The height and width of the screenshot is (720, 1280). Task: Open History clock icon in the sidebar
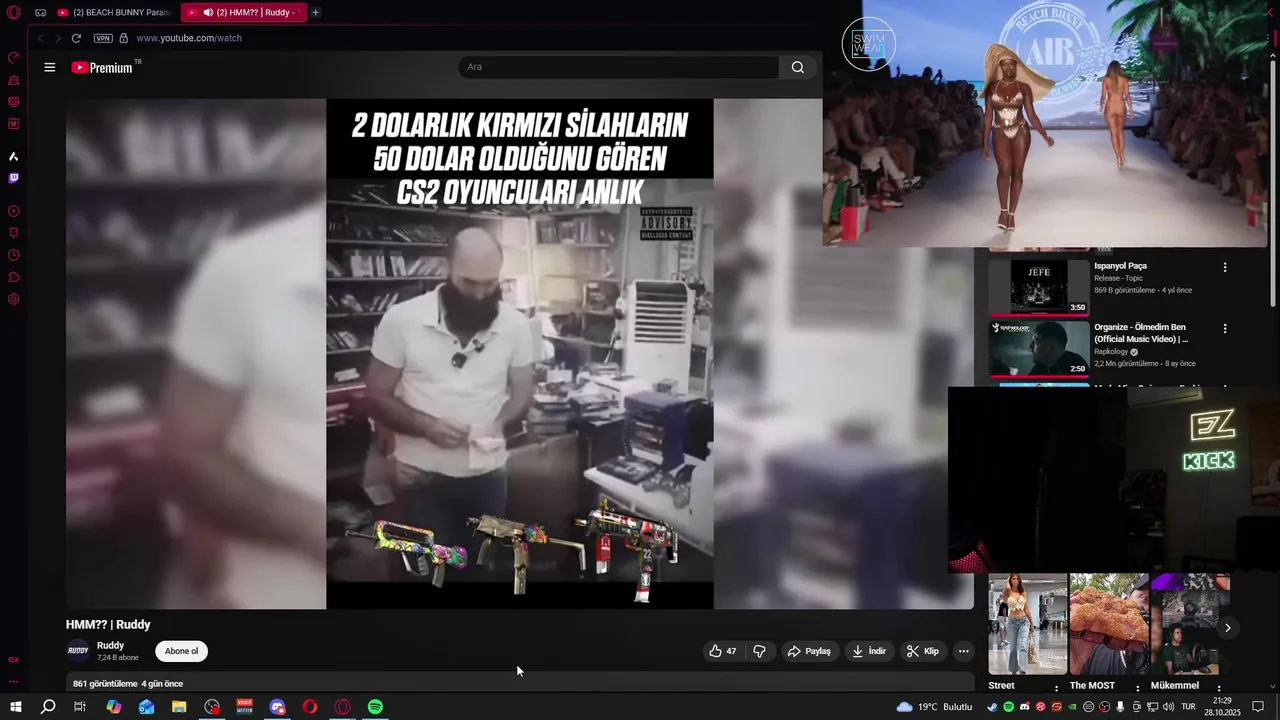point(14,255)
